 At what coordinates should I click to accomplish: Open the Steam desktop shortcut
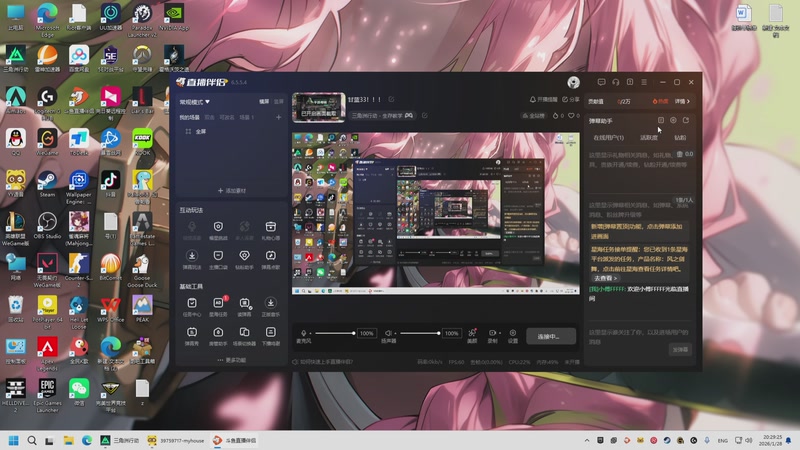[x=47, y=184]
